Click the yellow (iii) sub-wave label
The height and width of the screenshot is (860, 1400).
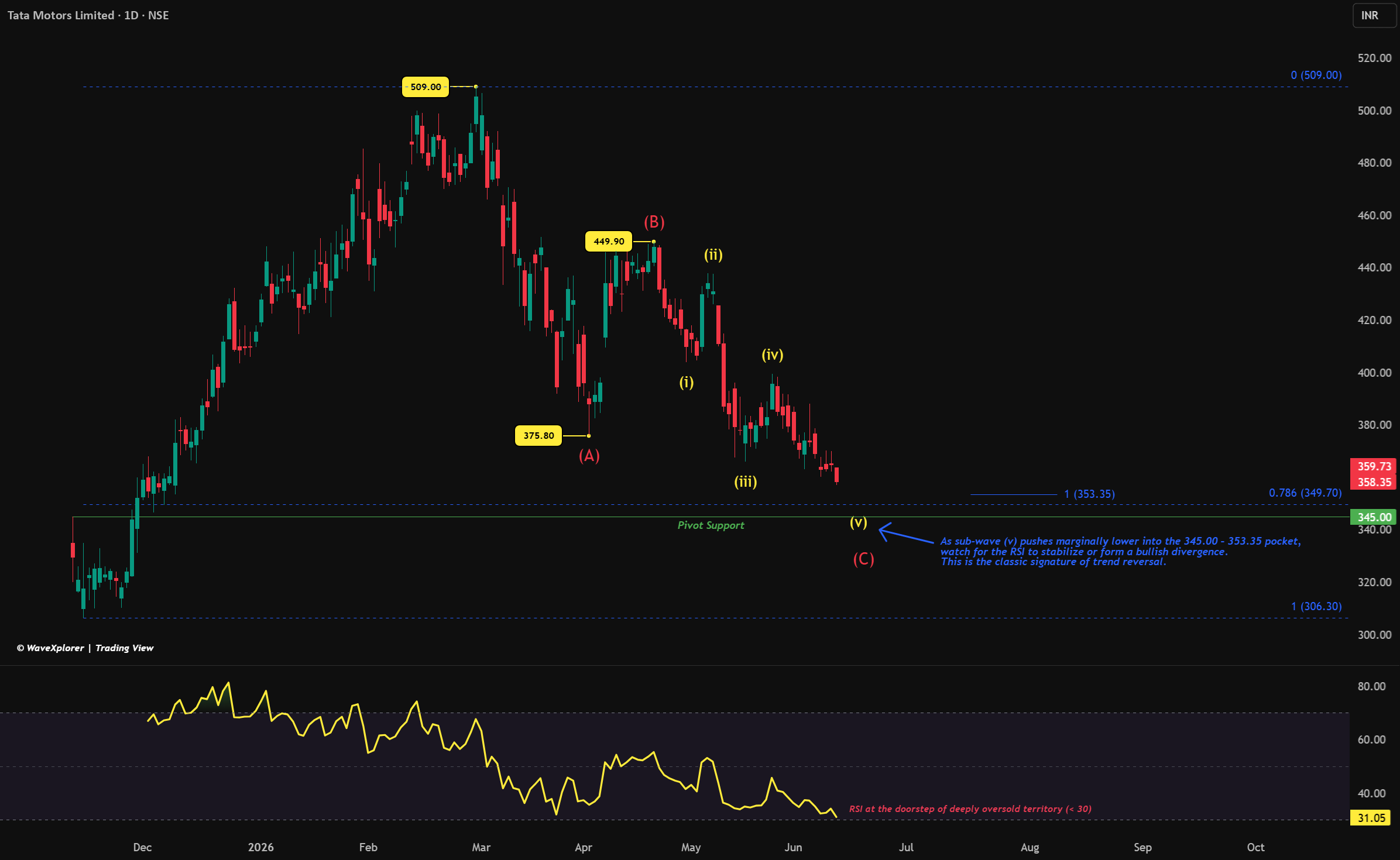click(746, 481)
